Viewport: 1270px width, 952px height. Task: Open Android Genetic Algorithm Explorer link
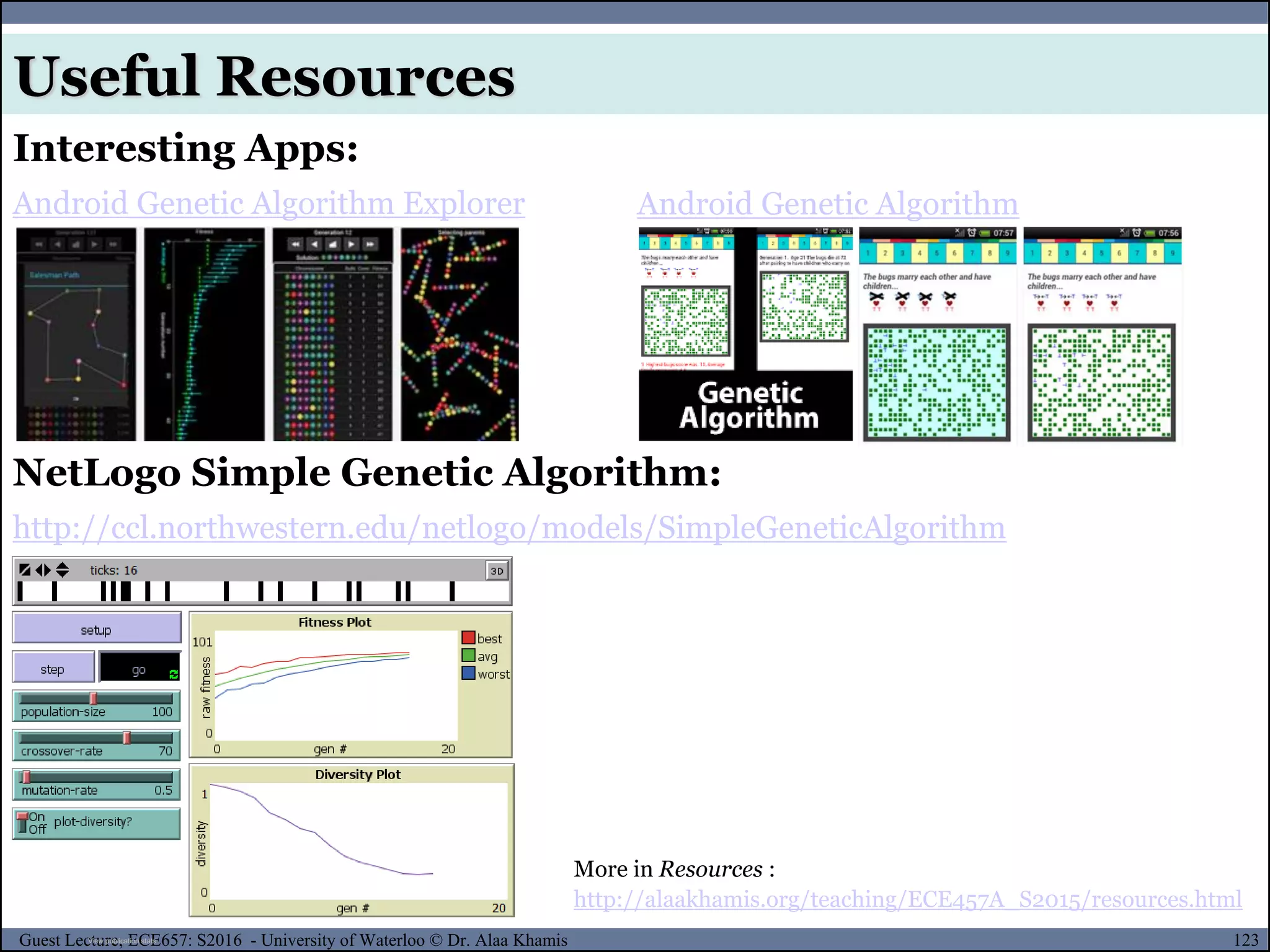269,204
